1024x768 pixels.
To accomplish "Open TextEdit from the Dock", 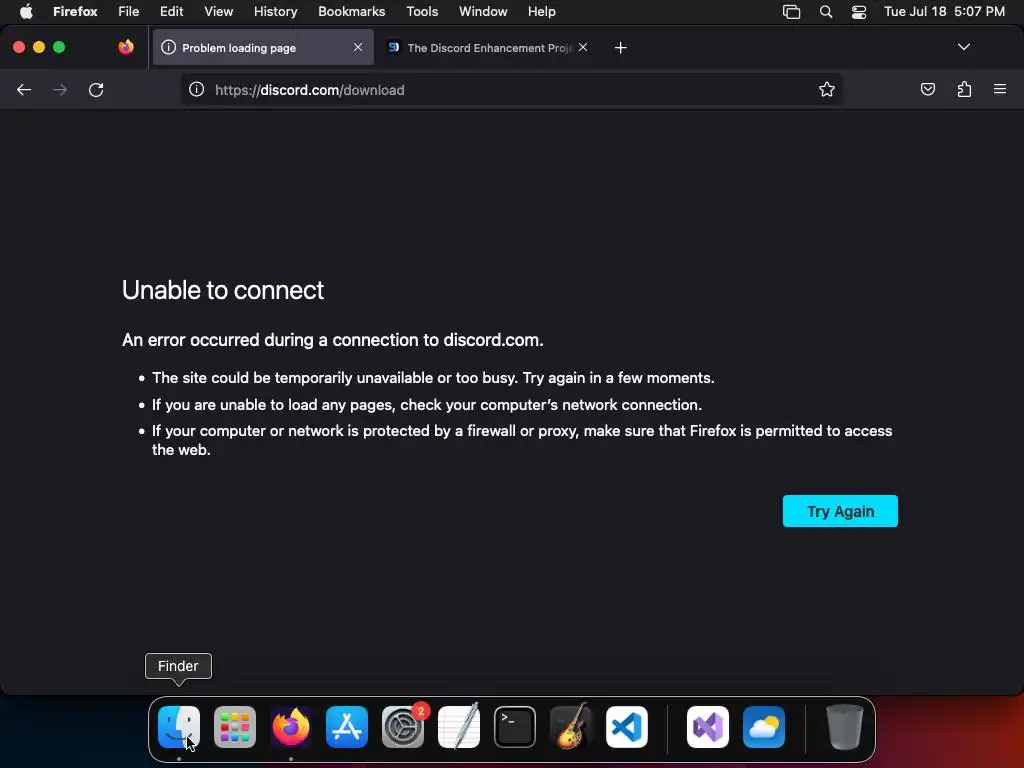I will click(x=459, y=726).
